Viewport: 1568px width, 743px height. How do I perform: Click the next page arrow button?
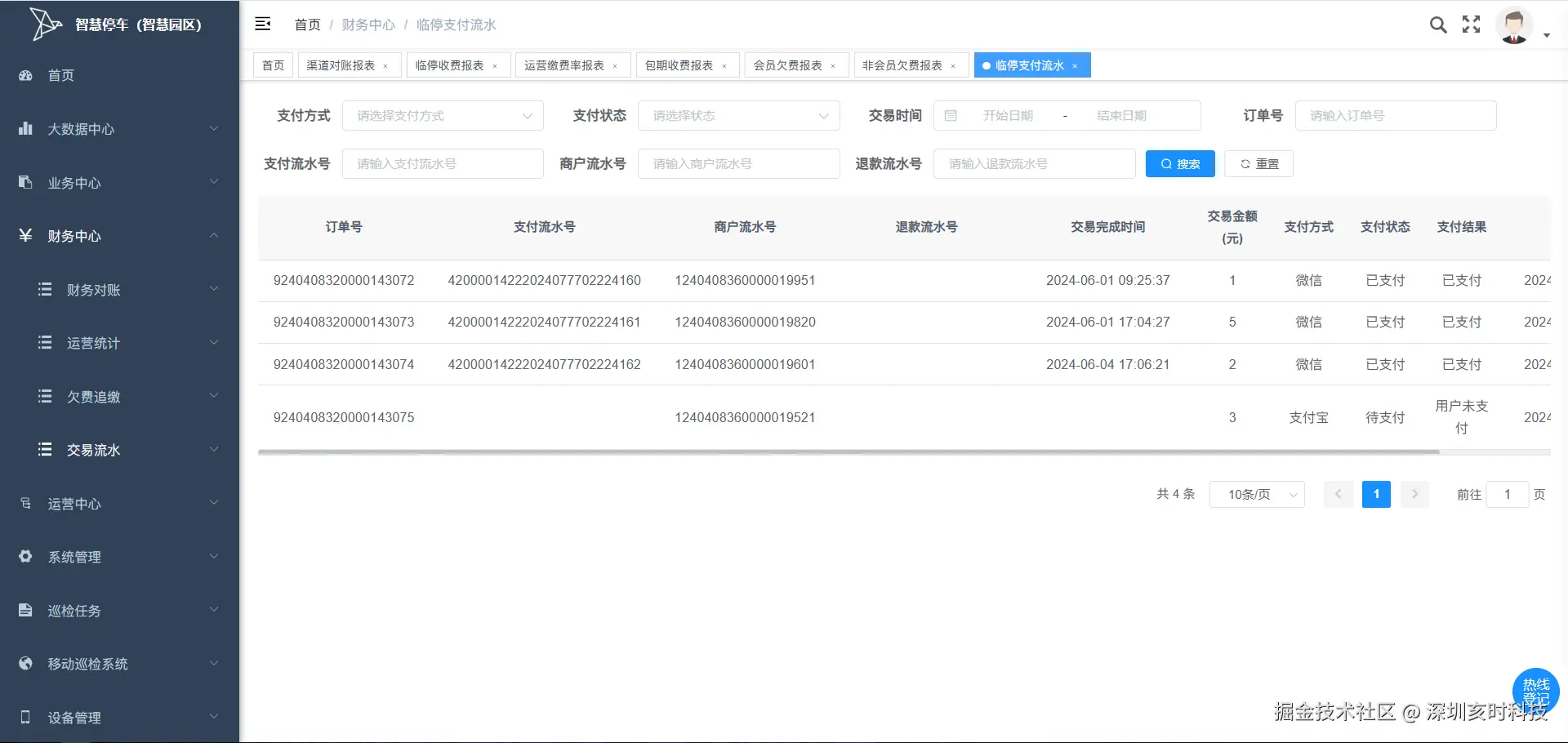[1414, 494]
